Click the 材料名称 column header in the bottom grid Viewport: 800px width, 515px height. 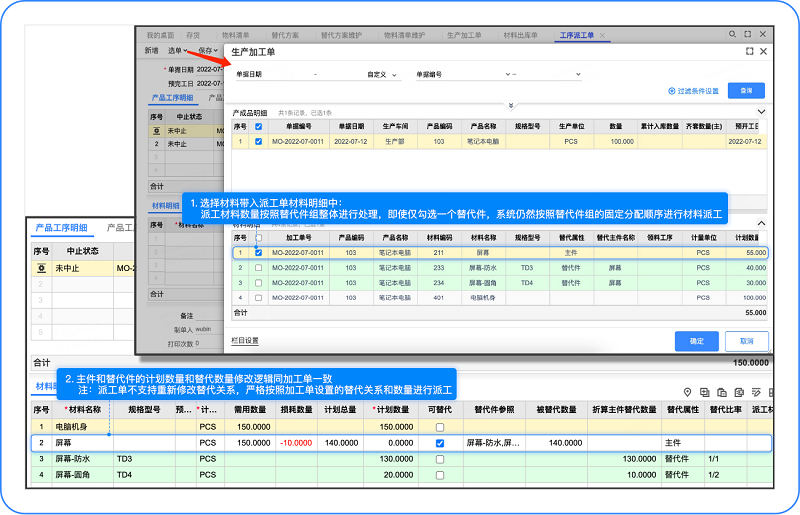pos(82,409)
